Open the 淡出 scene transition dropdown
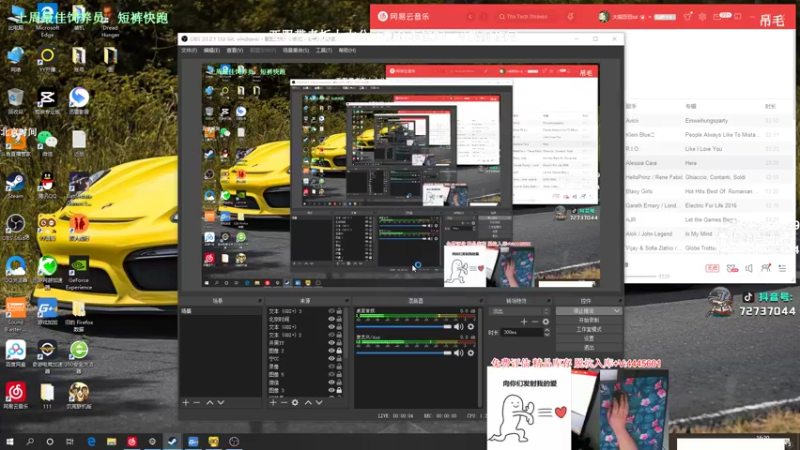This screenshot has width=800, height=450. pyautogui.click(x=519, y=311)
